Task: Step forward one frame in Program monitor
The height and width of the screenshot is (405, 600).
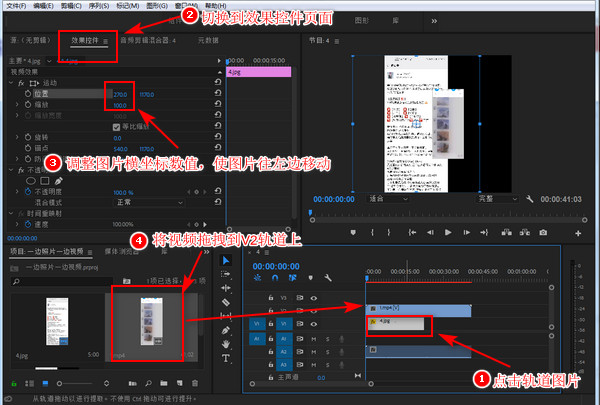Action: click(x=466, y=232)
